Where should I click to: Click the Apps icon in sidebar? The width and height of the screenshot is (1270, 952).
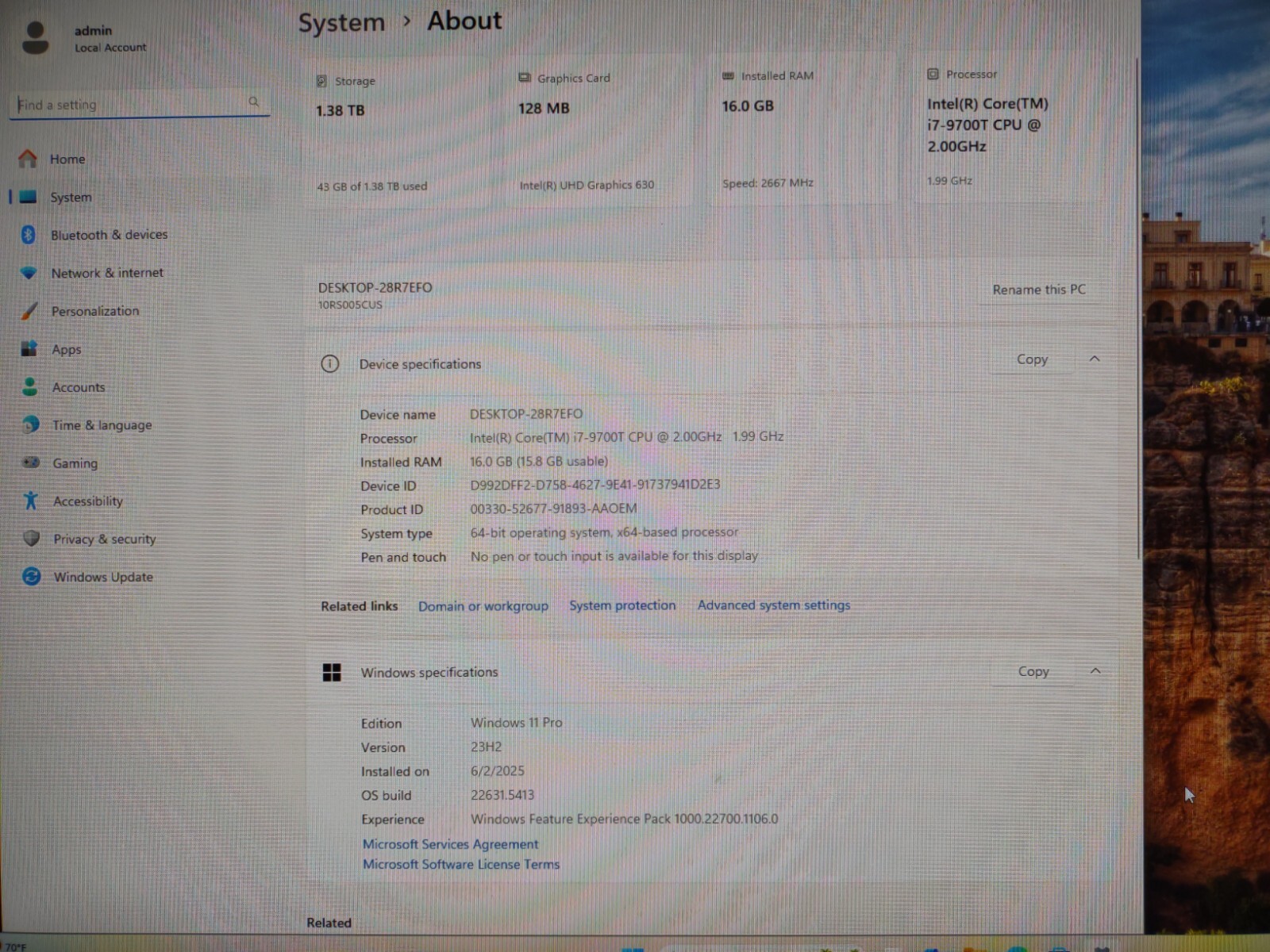click(29, 349)
